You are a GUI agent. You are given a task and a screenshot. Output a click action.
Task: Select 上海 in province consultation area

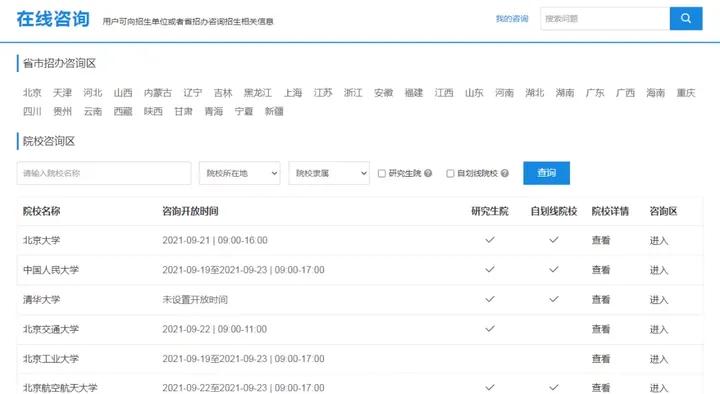293,93
